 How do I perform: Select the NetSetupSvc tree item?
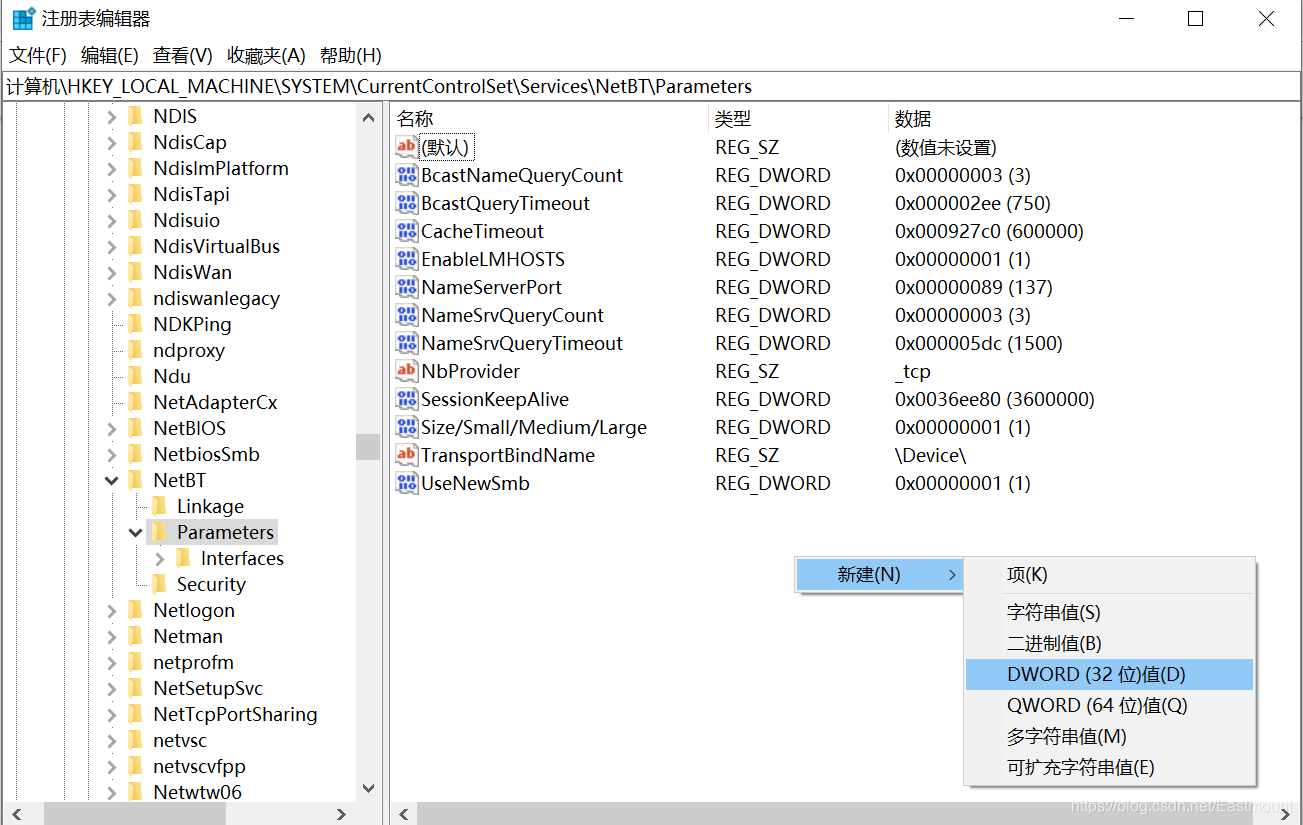point(208,688)
